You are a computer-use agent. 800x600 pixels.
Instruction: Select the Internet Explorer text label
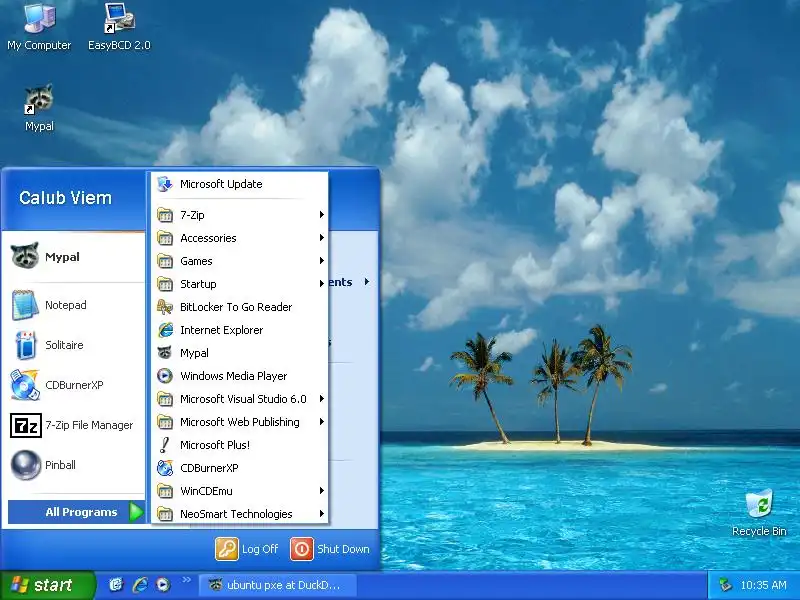click(221, 330)
